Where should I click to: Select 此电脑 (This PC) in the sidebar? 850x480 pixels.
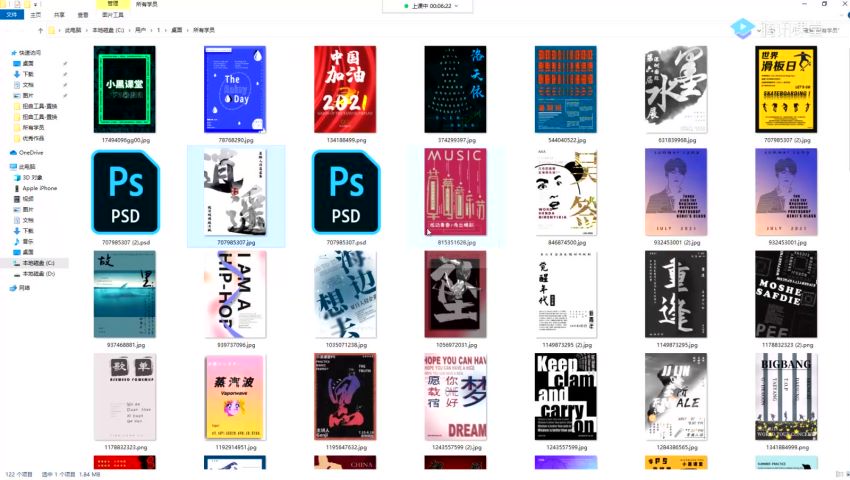click(23, 167)
